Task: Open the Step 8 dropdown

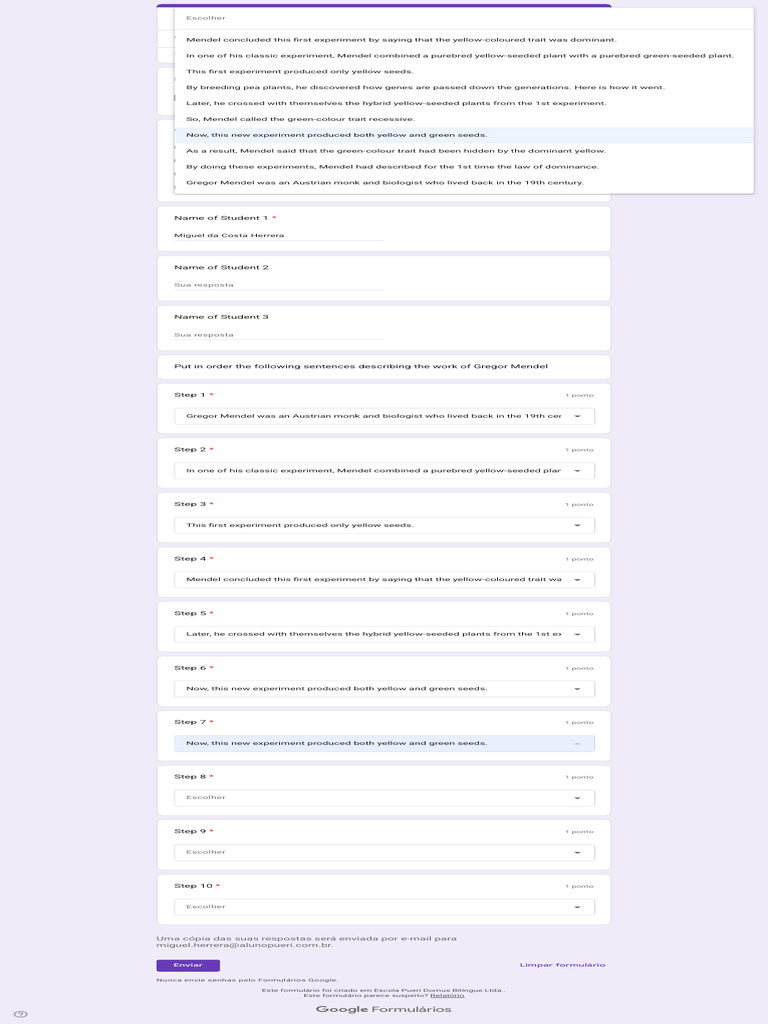Action: [x=384, y=798]
